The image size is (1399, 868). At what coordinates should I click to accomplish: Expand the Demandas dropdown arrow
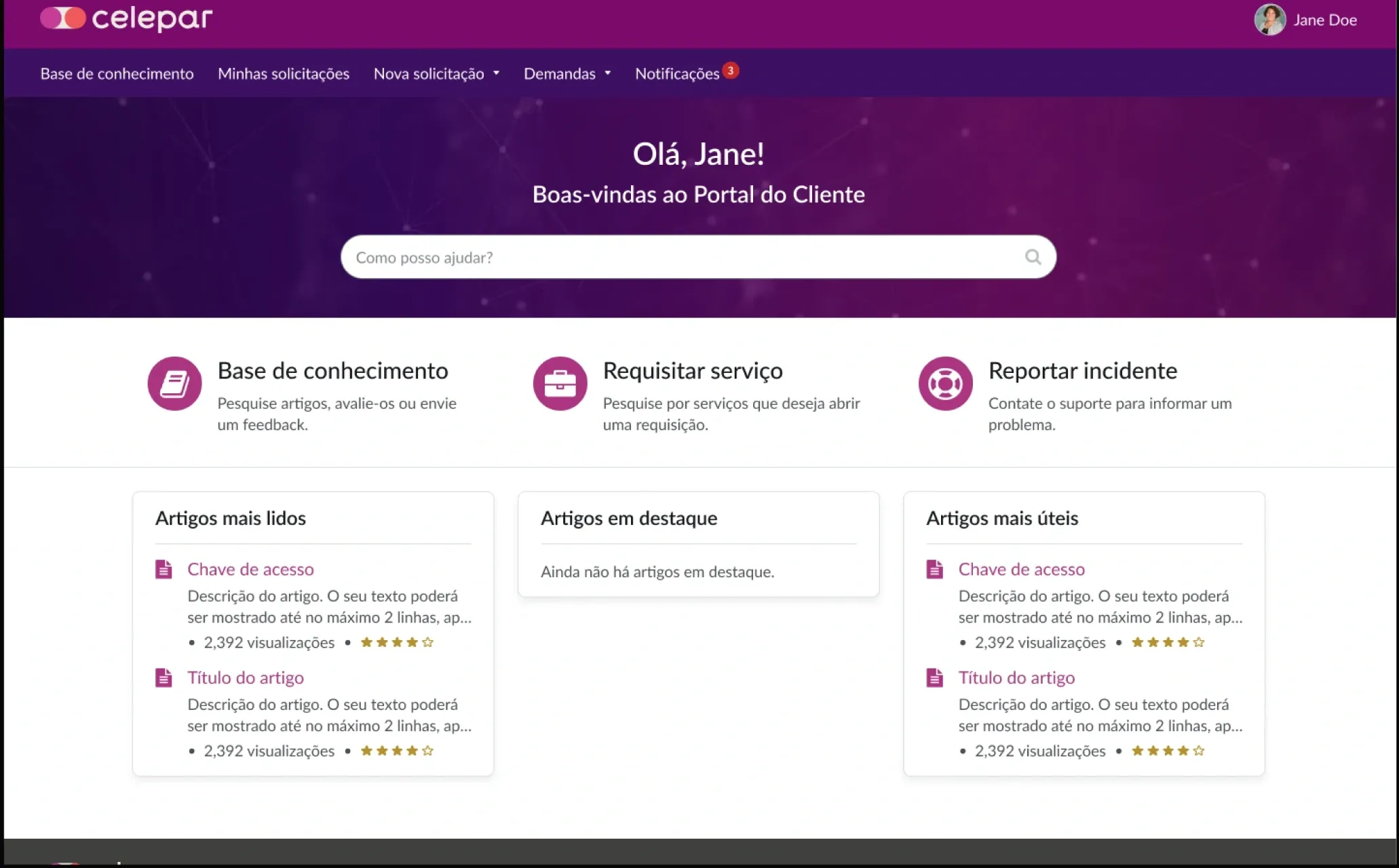tap(607, 73)
